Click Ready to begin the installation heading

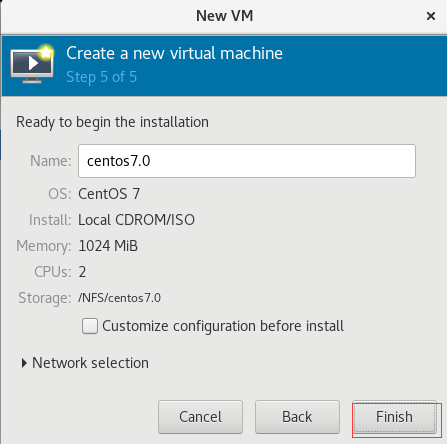coord(112,122)
